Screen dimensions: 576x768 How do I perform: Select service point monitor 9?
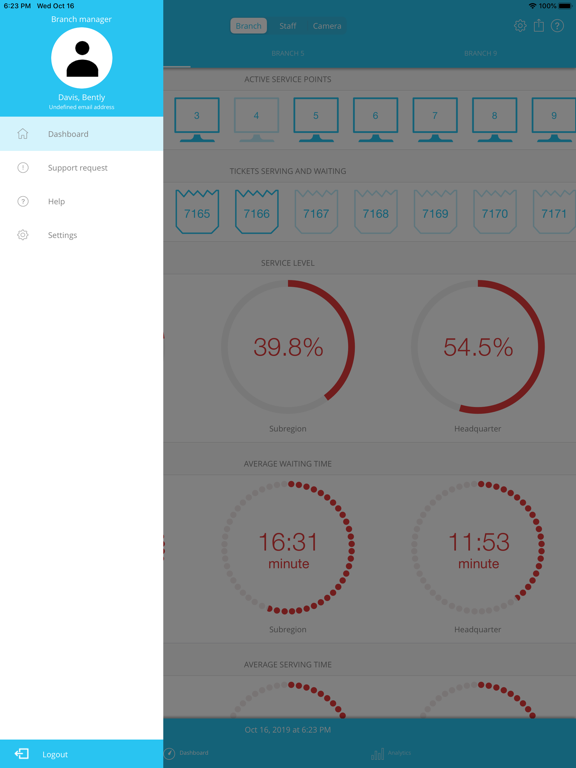coord(554,120)
